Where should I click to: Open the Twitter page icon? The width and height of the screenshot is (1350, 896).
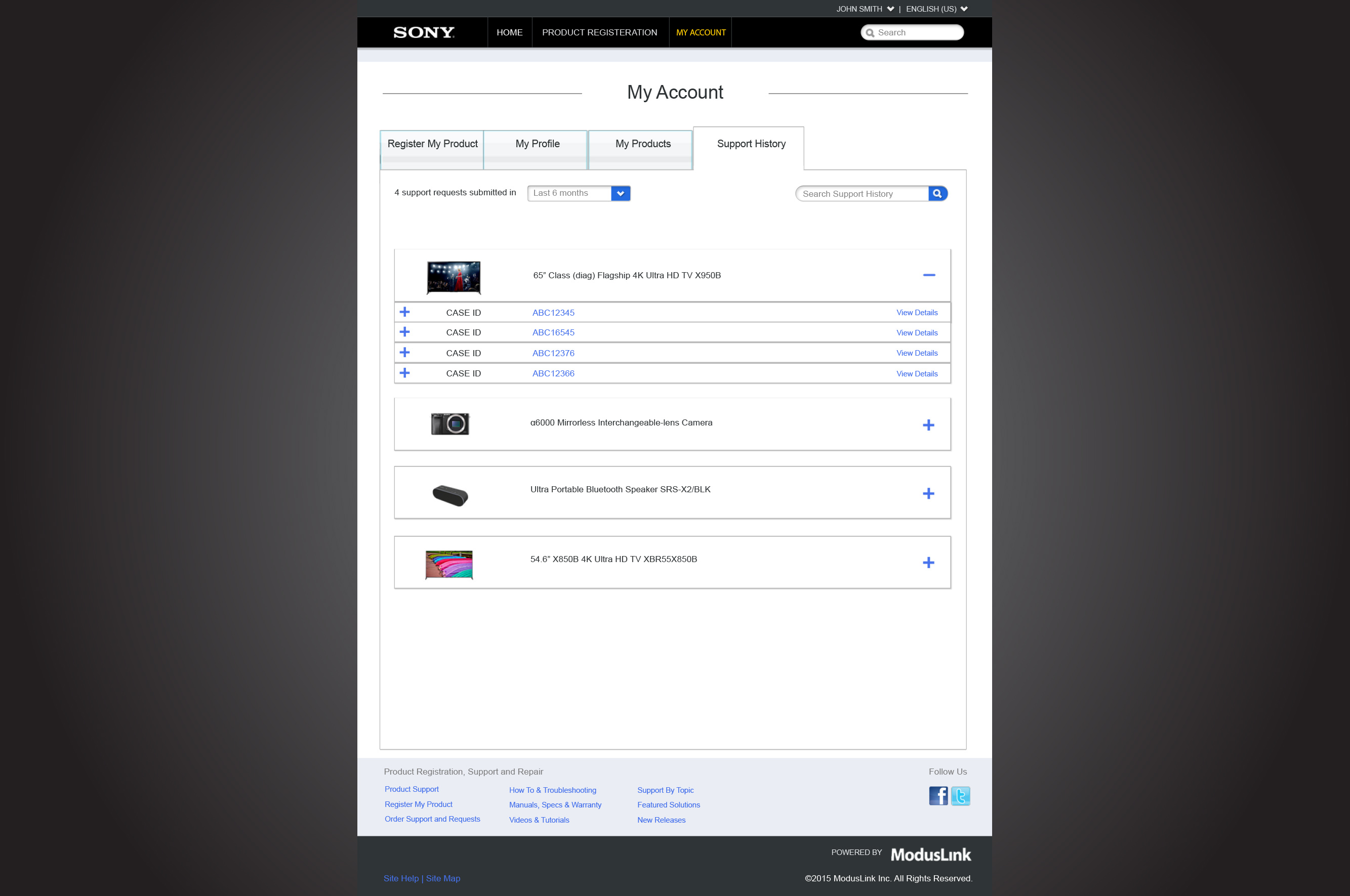[960, 795]
